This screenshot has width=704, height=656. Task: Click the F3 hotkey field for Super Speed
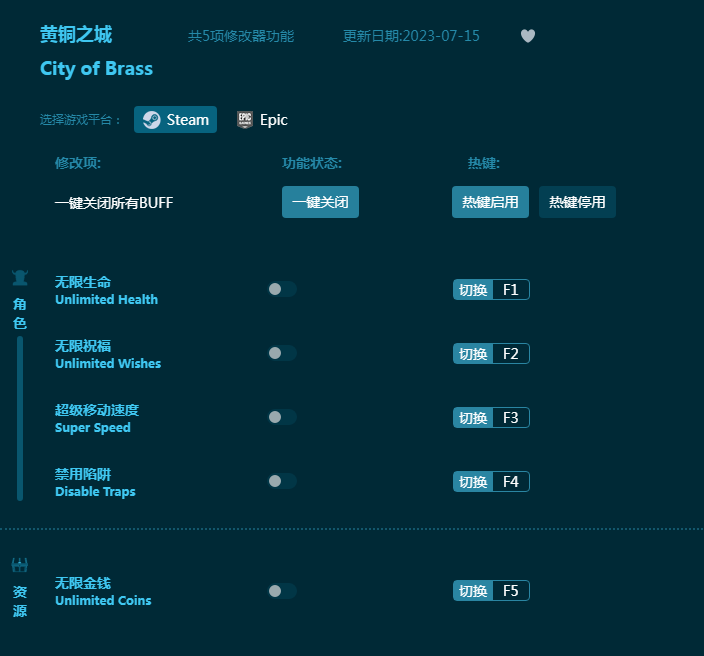pyautogui.click(x=510, y=418)
